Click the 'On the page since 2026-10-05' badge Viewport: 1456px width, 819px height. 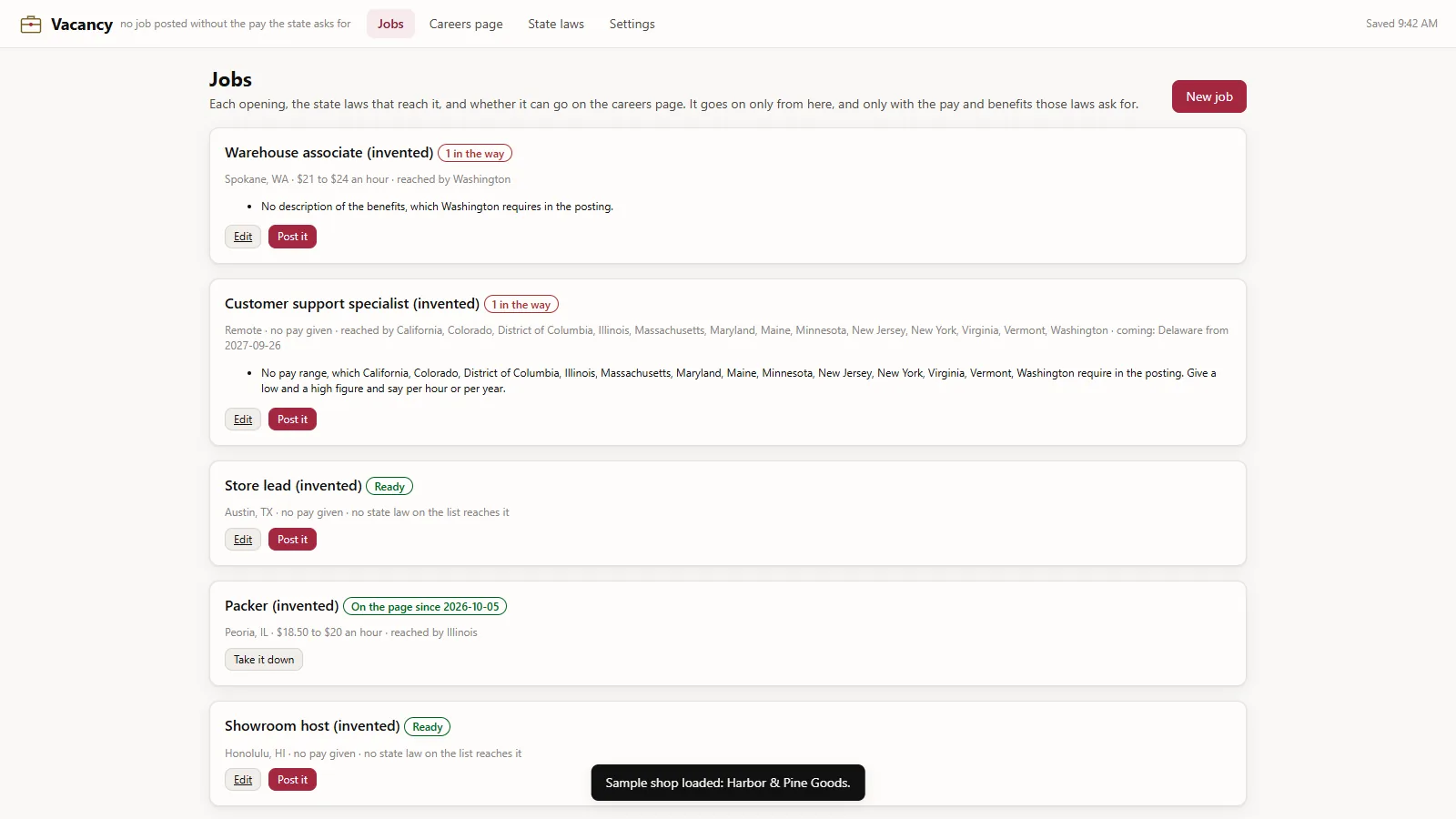click(425, 607)
